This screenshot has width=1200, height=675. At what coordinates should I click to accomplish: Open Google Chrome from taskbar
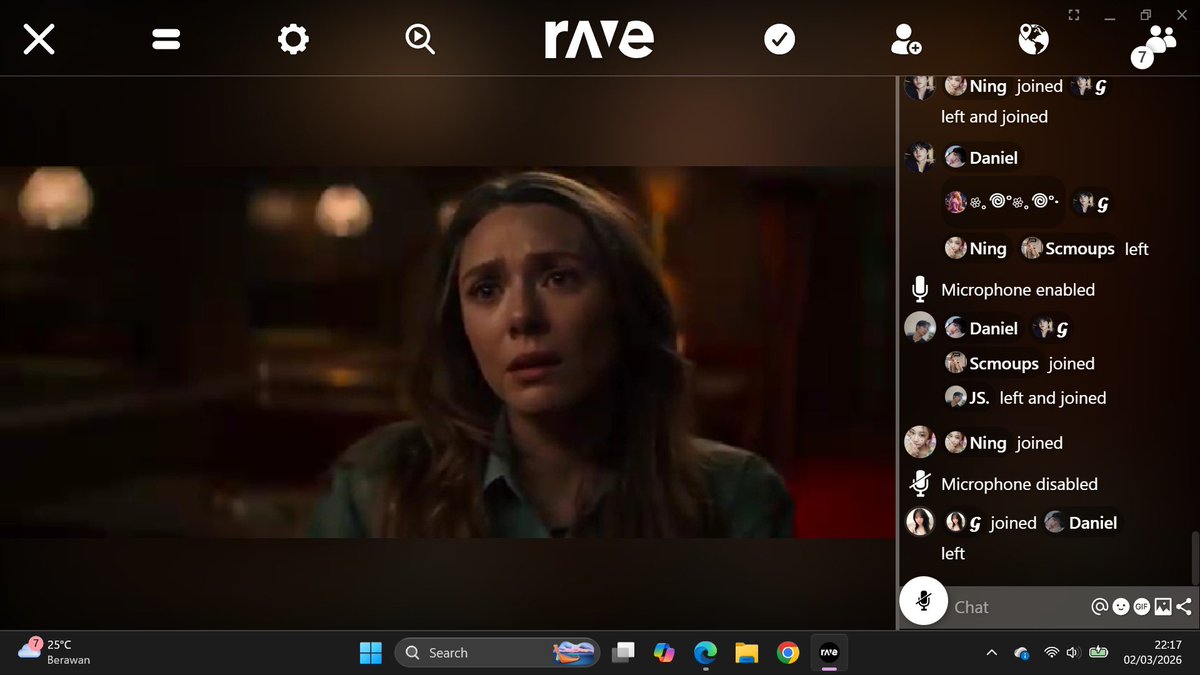(787, 653)
